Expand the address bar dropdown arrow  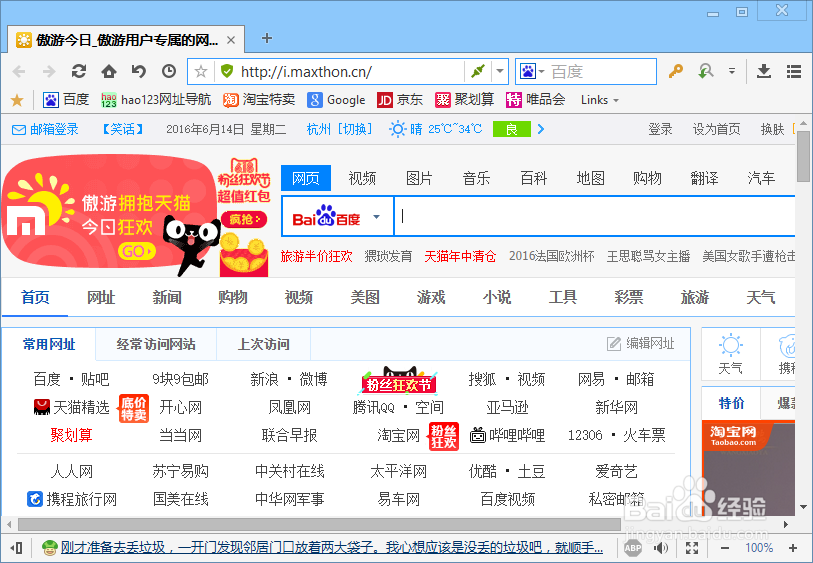click(x=500, y=72)
